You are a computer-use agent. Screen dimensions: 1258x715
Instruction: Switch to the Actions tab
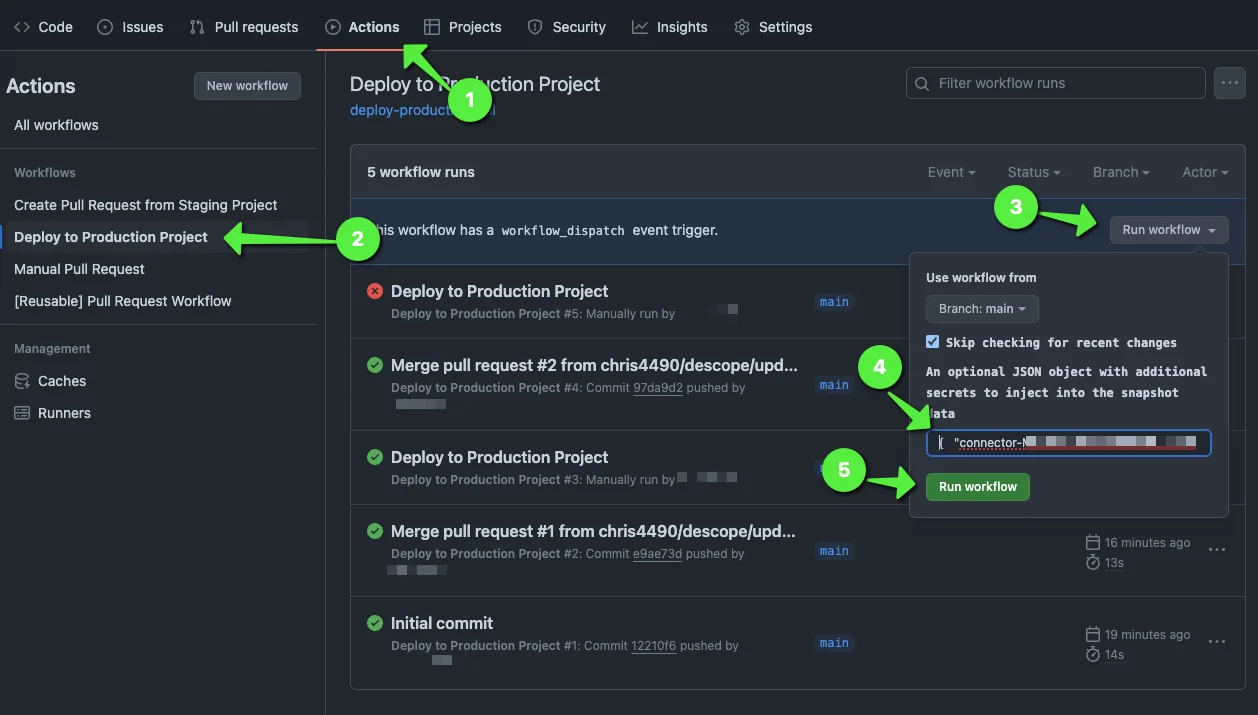363,27
